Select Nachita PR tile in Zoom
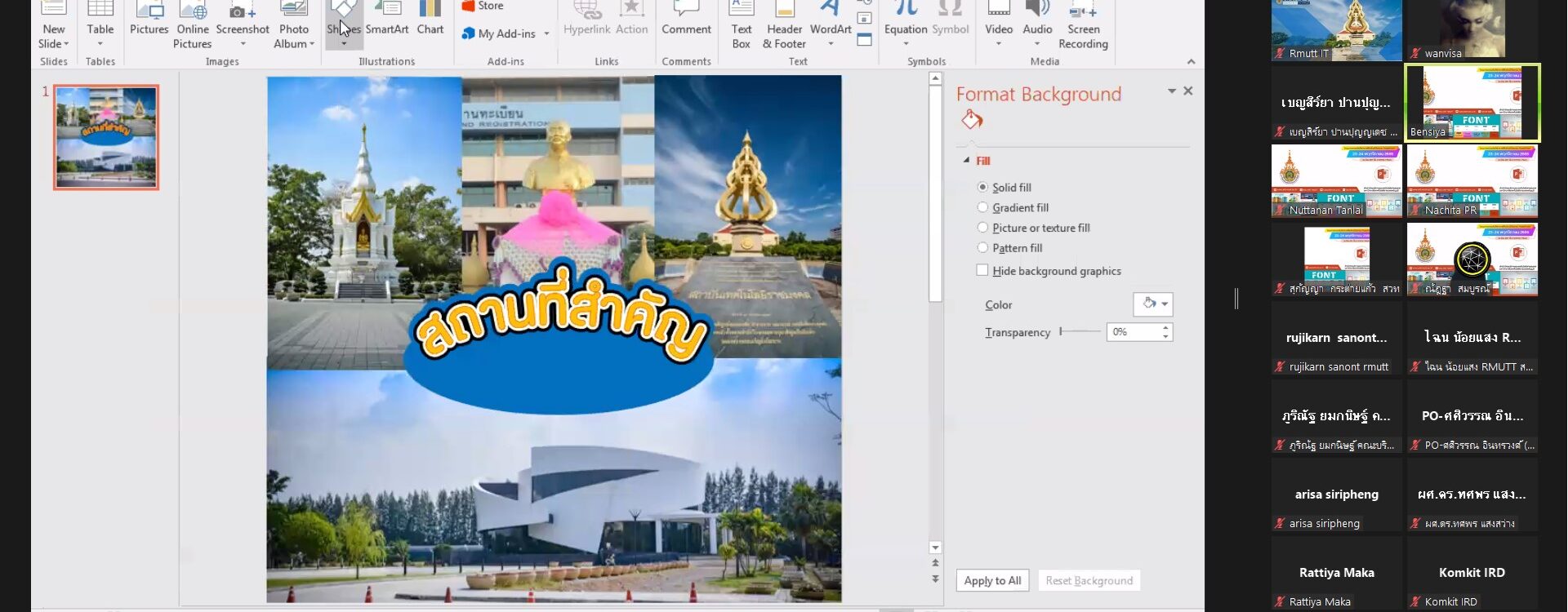The height and width of the screenshot is (612, 1568). [x=1472, y=181]
